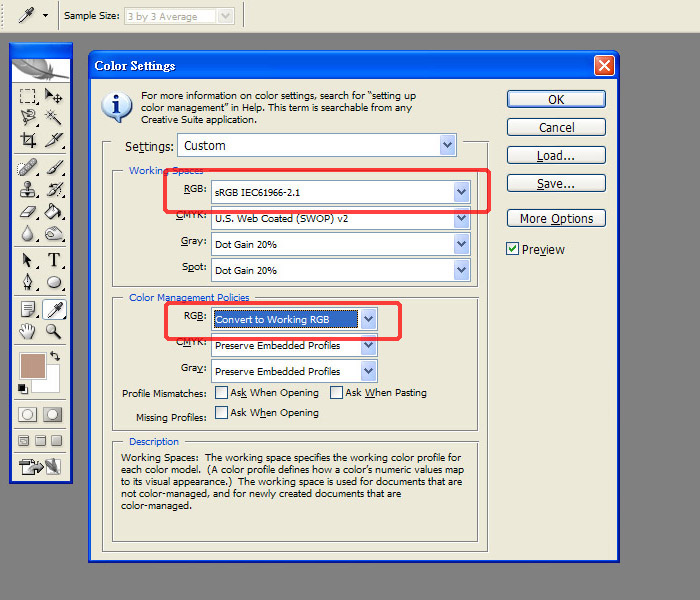Expand the working space RGB dropdown
This screenshot has height=600, width=700.
[461, 192]
